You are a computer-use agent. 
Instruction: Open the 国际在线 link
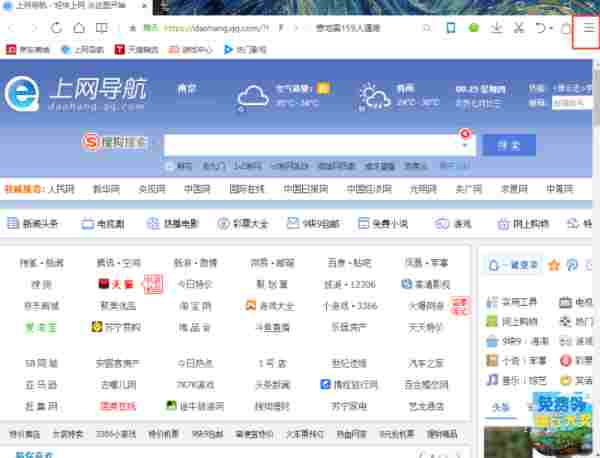pos(247,189)
